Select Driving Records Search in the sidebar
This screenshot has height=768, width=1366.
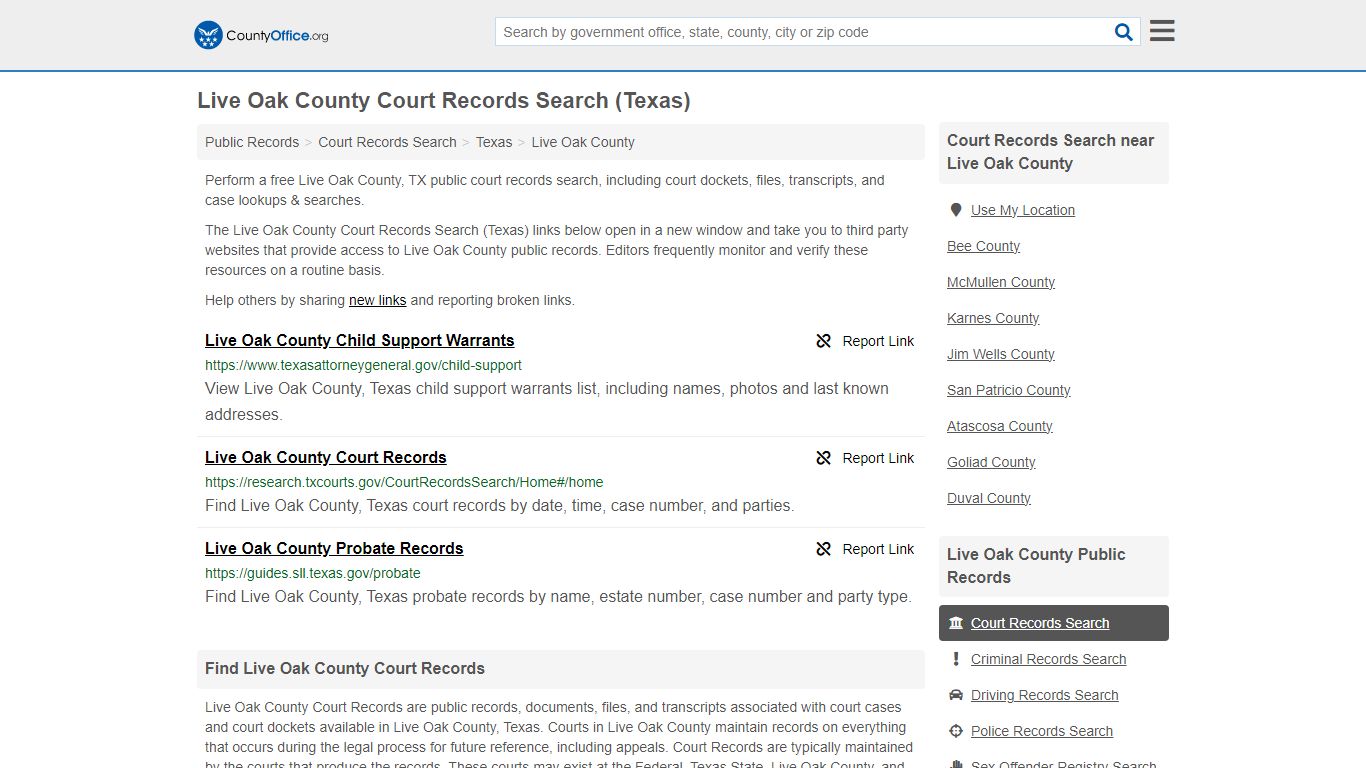1045,695
